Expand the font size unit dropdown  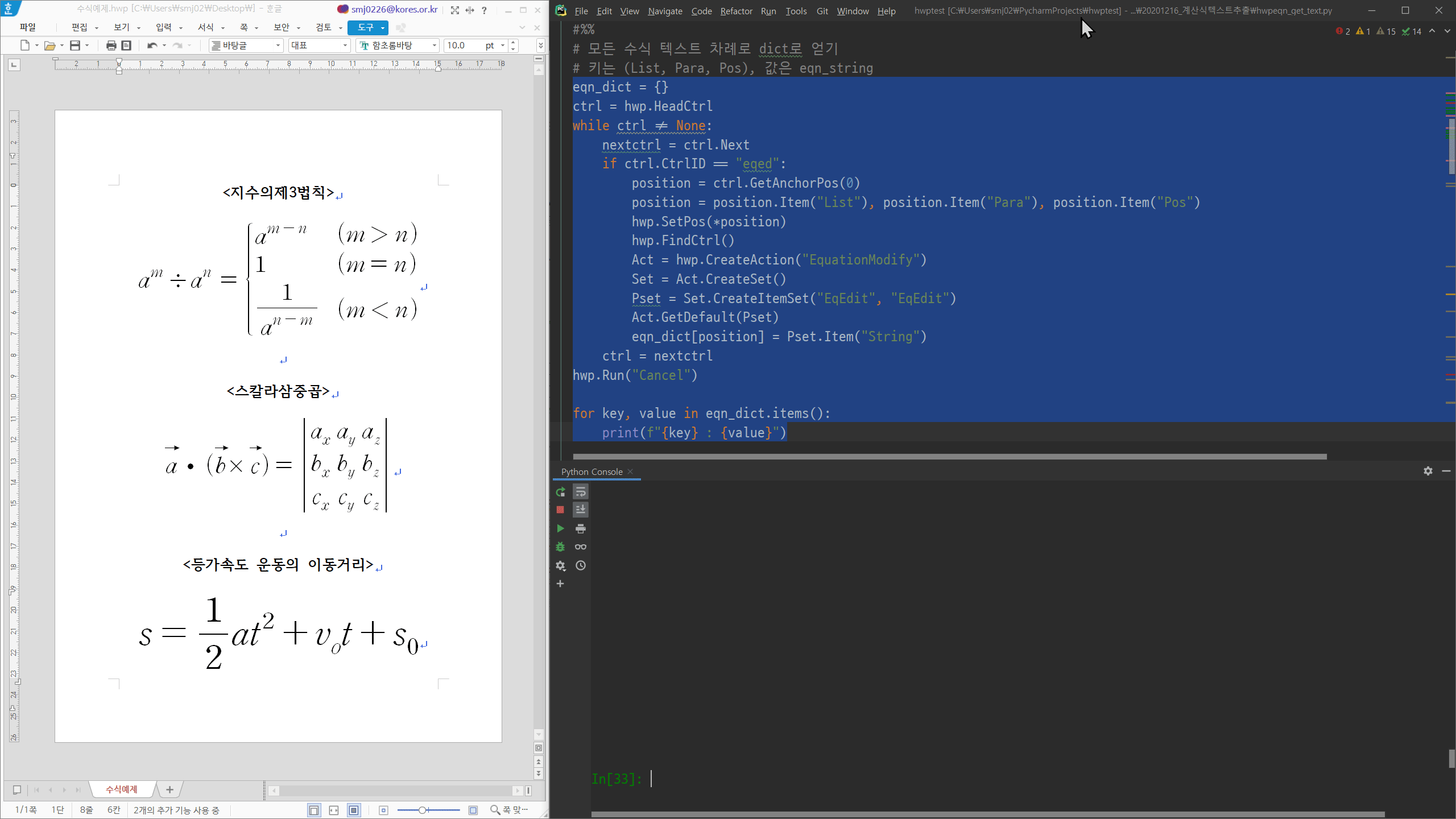click(x=502, y=45)
